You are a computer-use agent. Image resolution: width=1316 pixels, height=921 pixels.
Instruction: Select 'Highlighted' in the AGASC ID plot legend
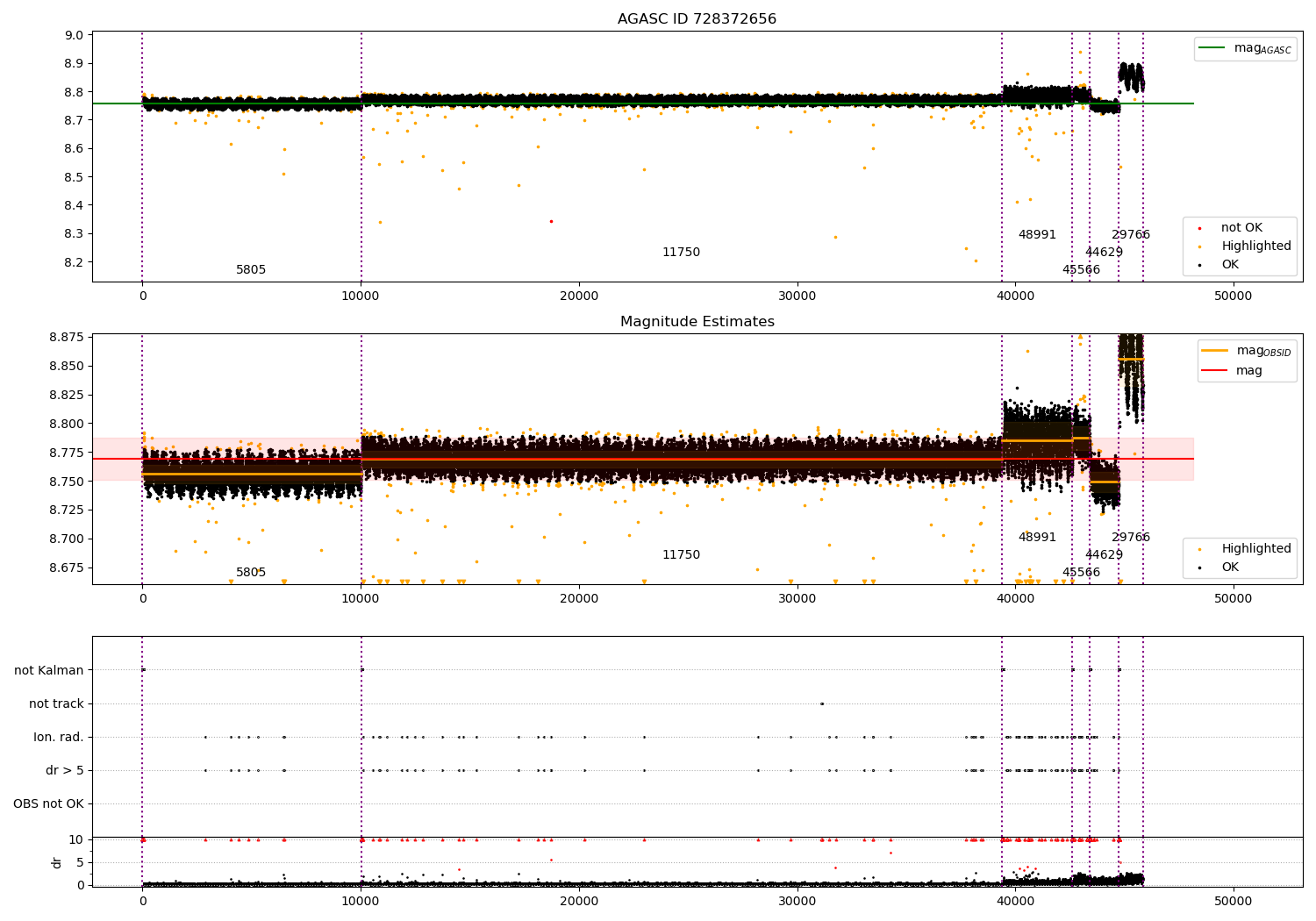click(1256, 246)
